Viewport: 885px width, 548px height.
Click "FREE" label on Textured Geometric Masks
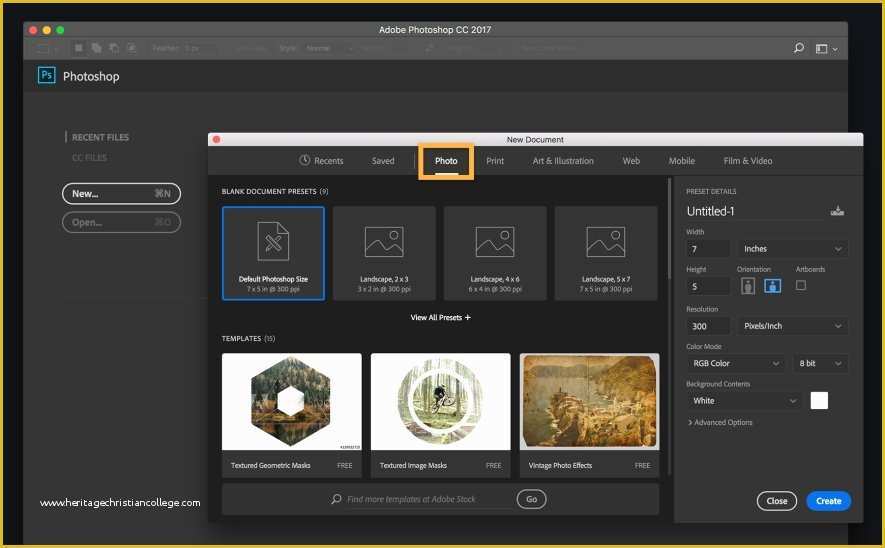point(344,466)
